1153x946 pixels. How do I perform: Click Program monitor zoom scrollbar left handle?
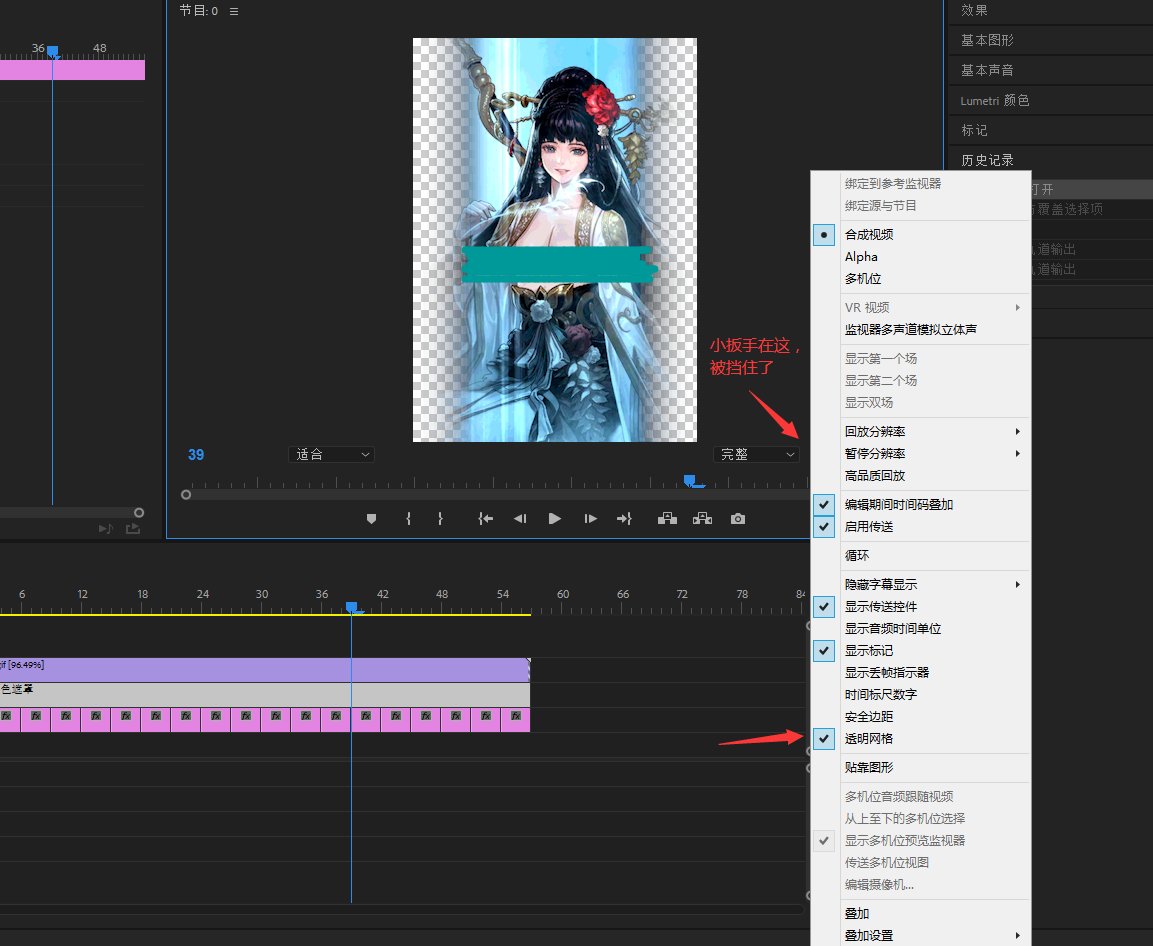tap(186, 495)
